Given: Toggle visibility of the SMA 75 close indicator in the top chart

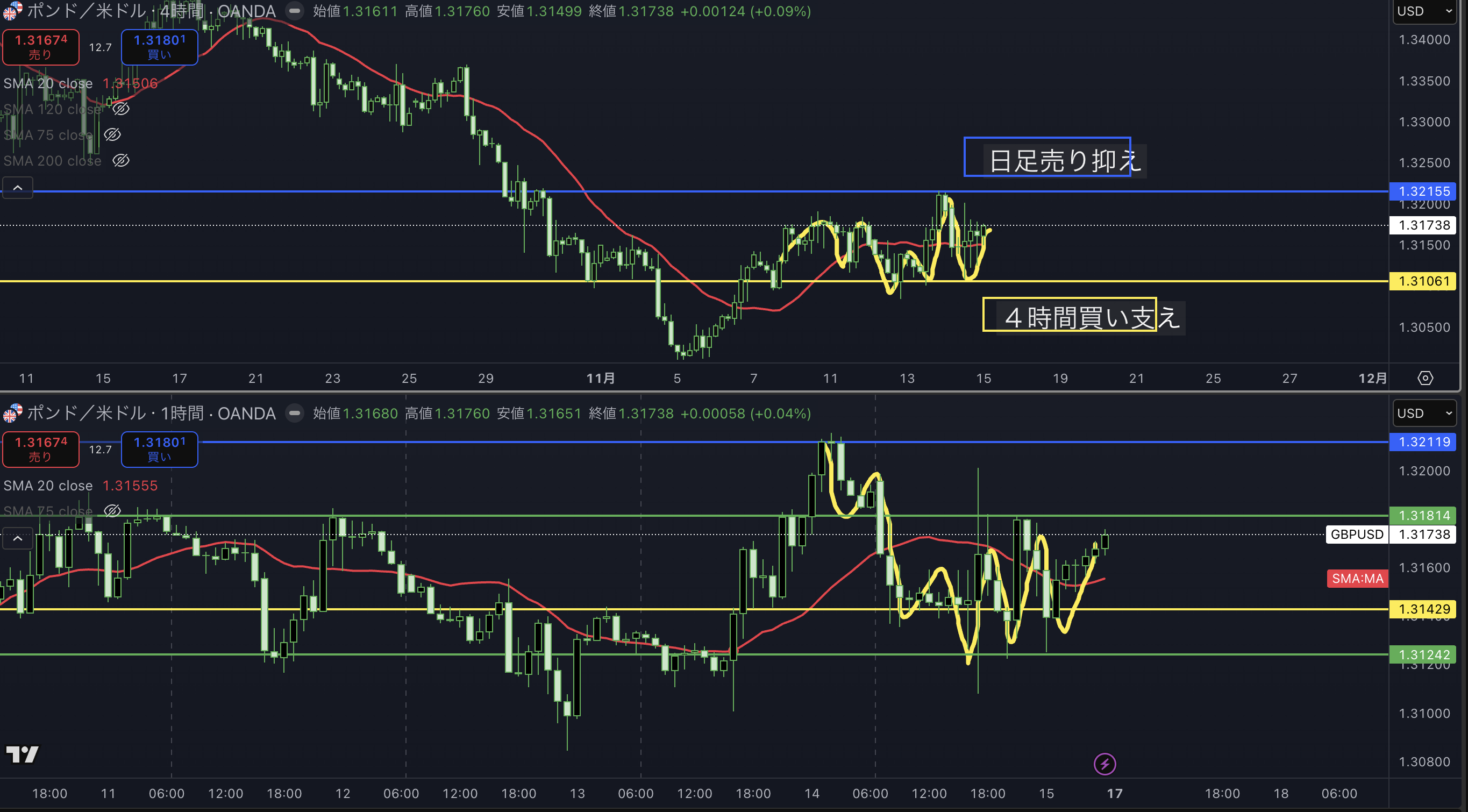Looking at the screenshot, I should [x=112, y=134].
